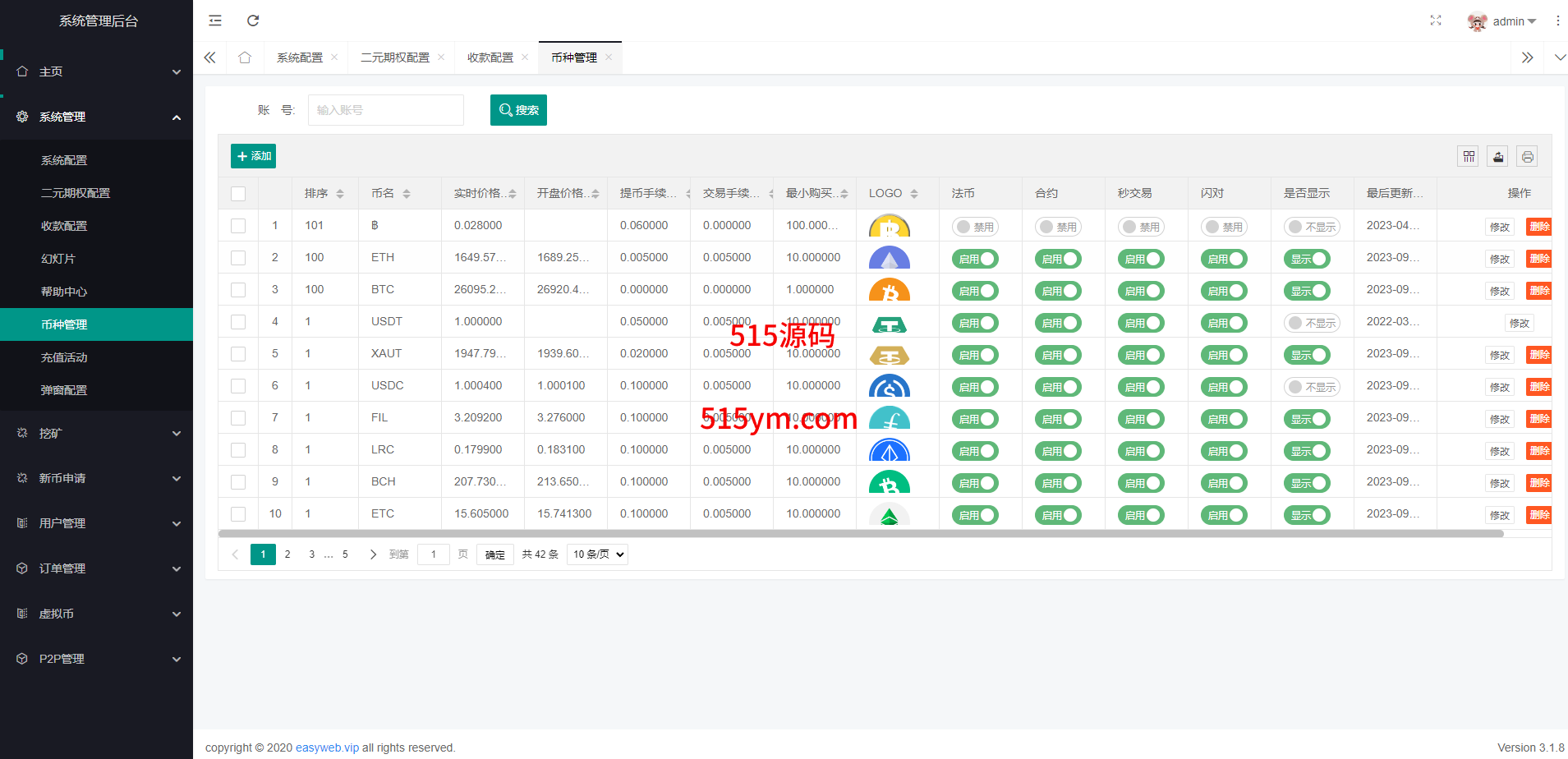The width and height of the screenshot is (1568, 759).
Task: Open the 10 条/页 page size dropdown
Action: (598, 554)
